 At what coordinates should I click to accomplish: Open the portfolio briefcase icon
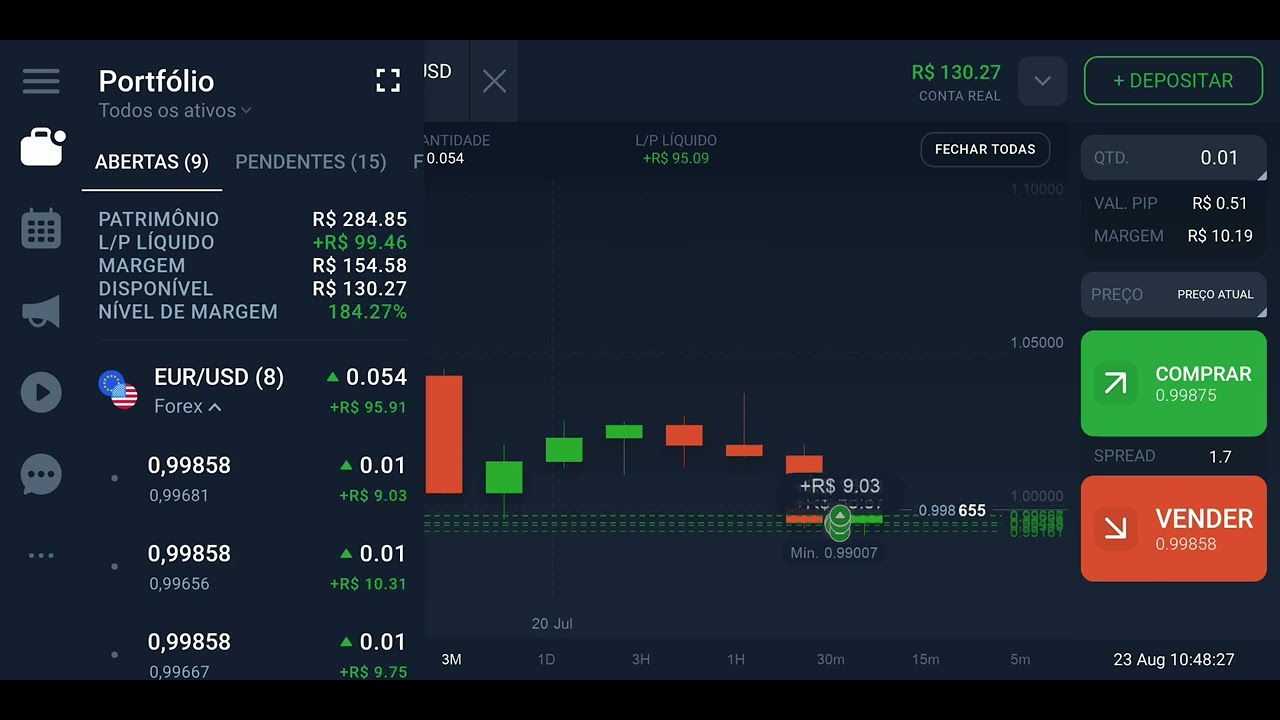43,148
